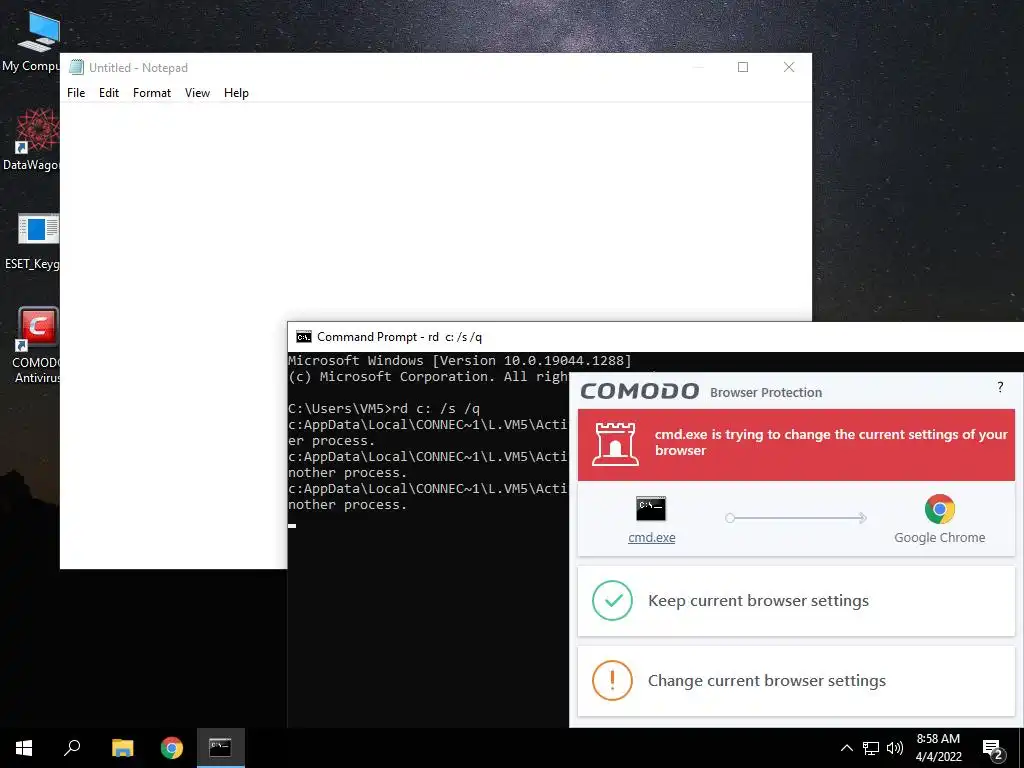This screenshot has width=1024, height=768.
Task: Open the volume speaker tray icon
Action: point(895,748)
